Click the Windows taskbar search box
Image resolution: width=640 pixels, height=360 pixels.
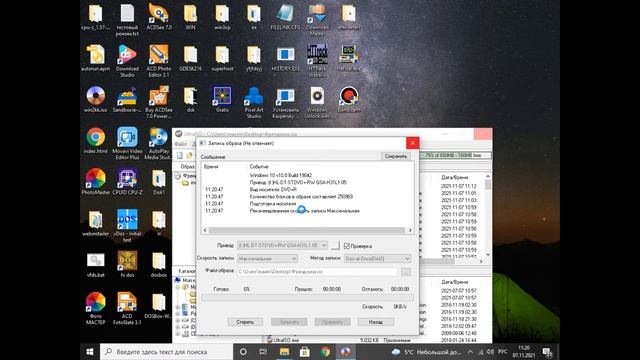click(x=166, y=351)
